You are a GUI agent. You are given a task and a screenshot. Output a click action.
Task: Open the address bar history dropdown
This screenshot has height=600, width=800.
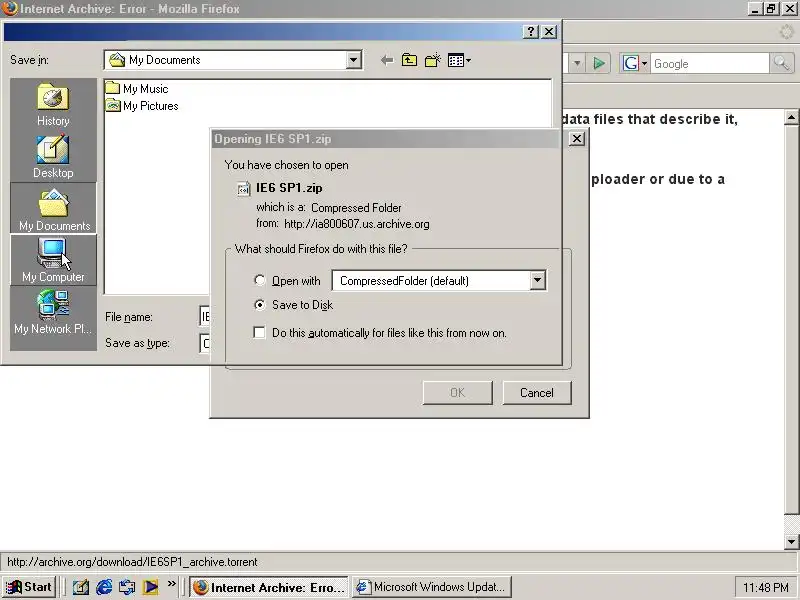(577, 63)
